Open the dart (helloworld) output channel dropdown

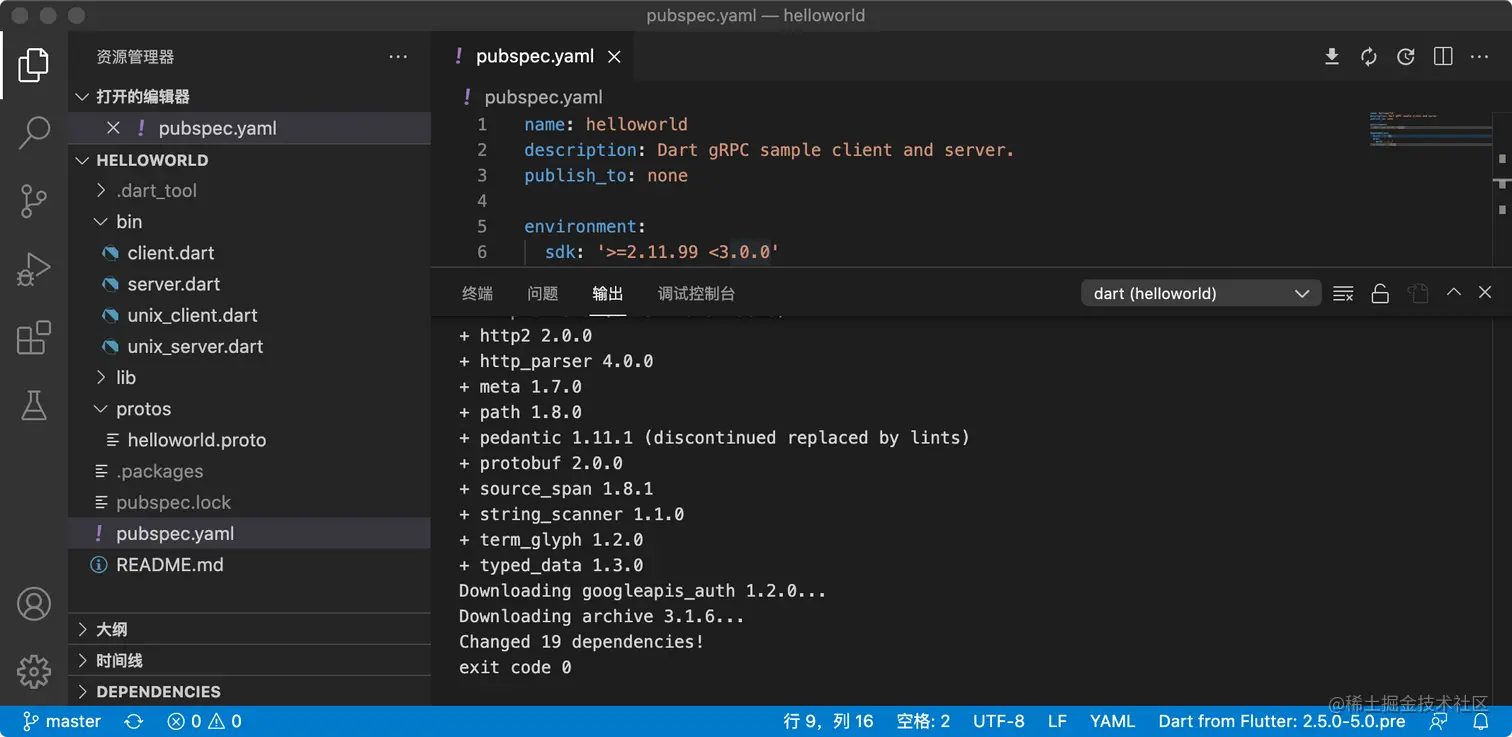click(x=1201, y=293)
